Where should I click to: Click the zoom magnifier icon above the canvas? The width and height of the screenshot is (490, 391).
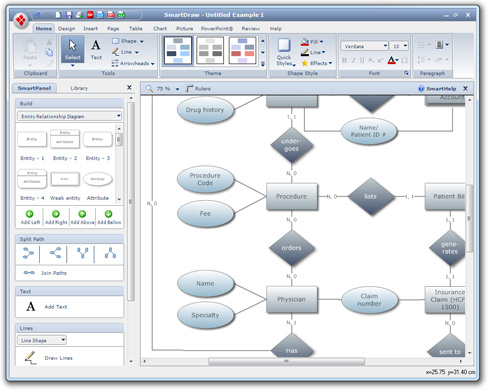click(149, 89)
